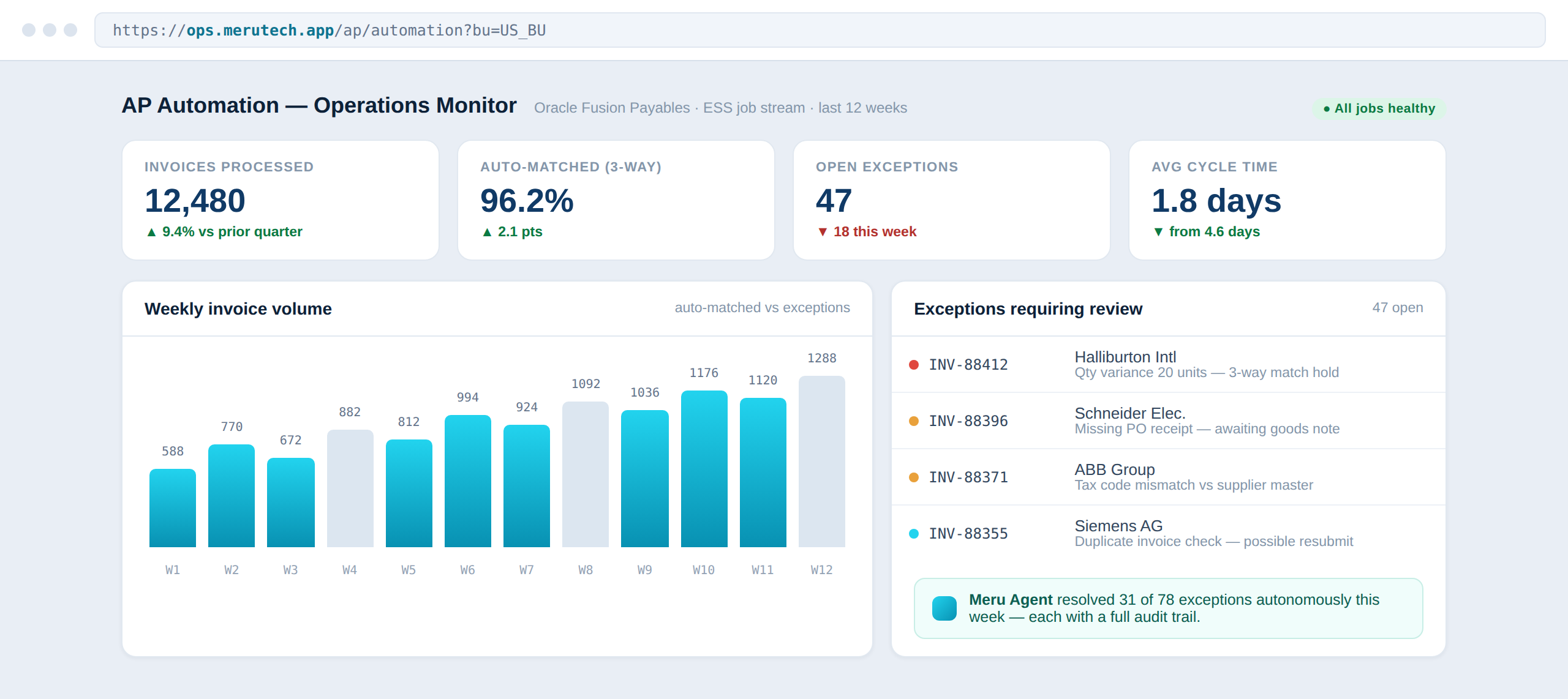Open invoice INV-88371
Screen dimensions: 1568x699
(x=968, y=477)
